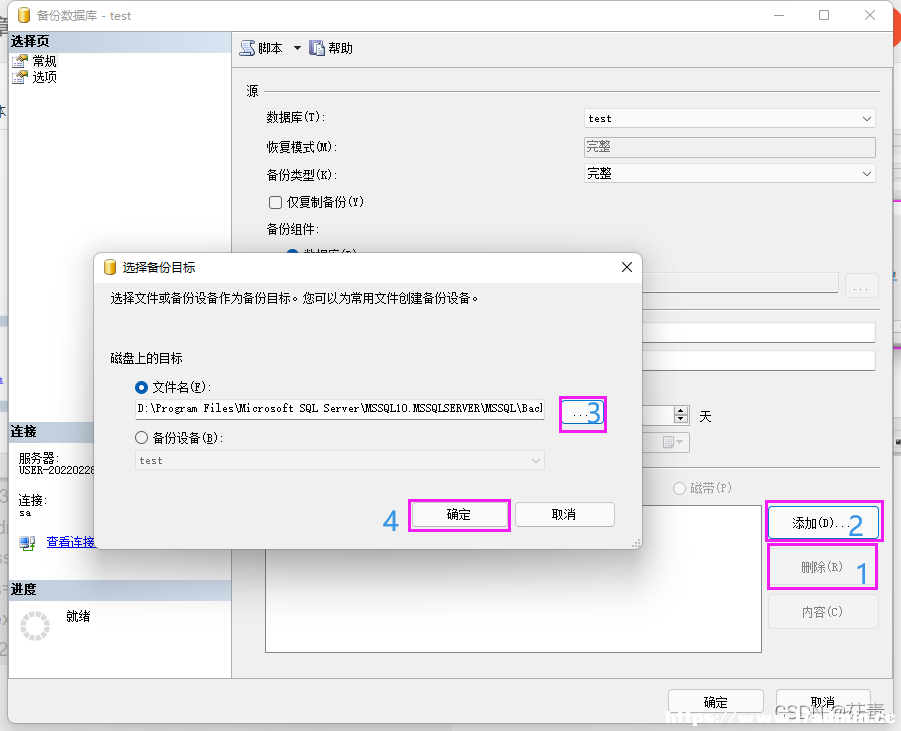Click 确定 in the main Back Up Database window
This screenshot has width=901, height=731.
[716, 702]
